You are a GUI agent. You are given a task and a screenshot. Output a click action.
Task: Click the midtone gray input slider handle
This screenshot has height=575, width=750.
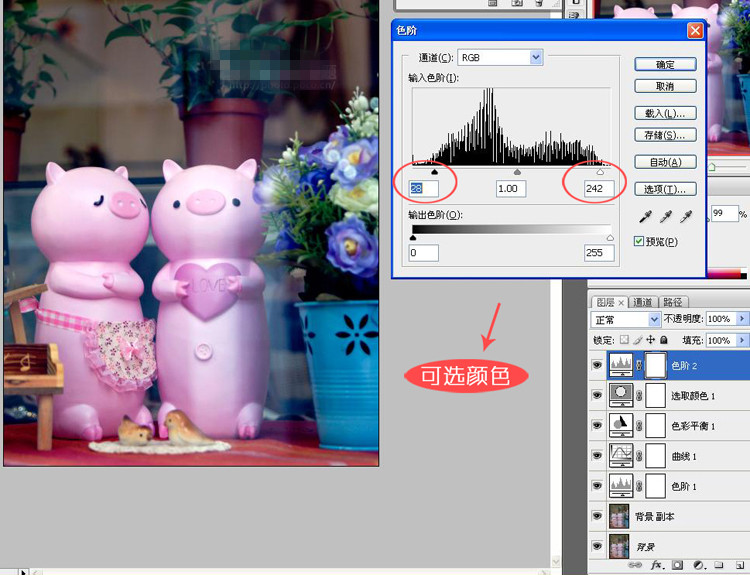tap(517, 173)
